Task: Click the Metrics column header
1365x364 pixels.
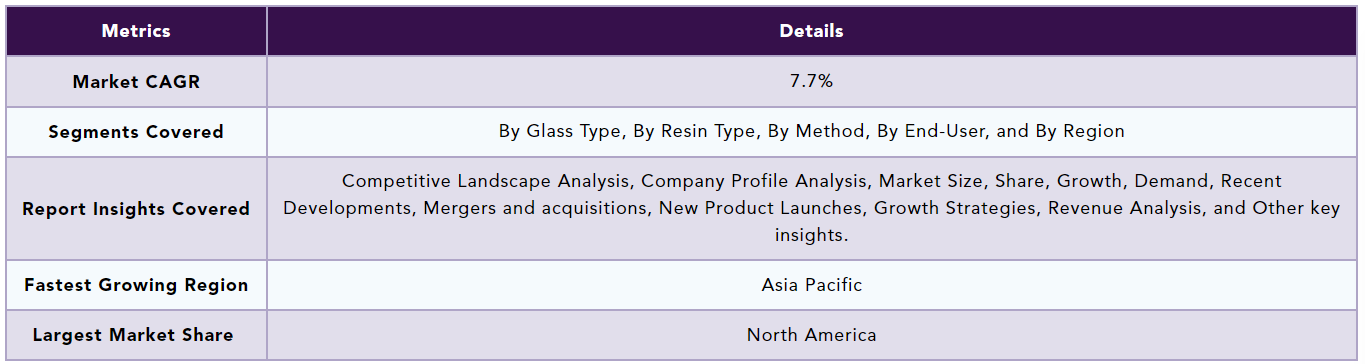Action: point(136,31)
